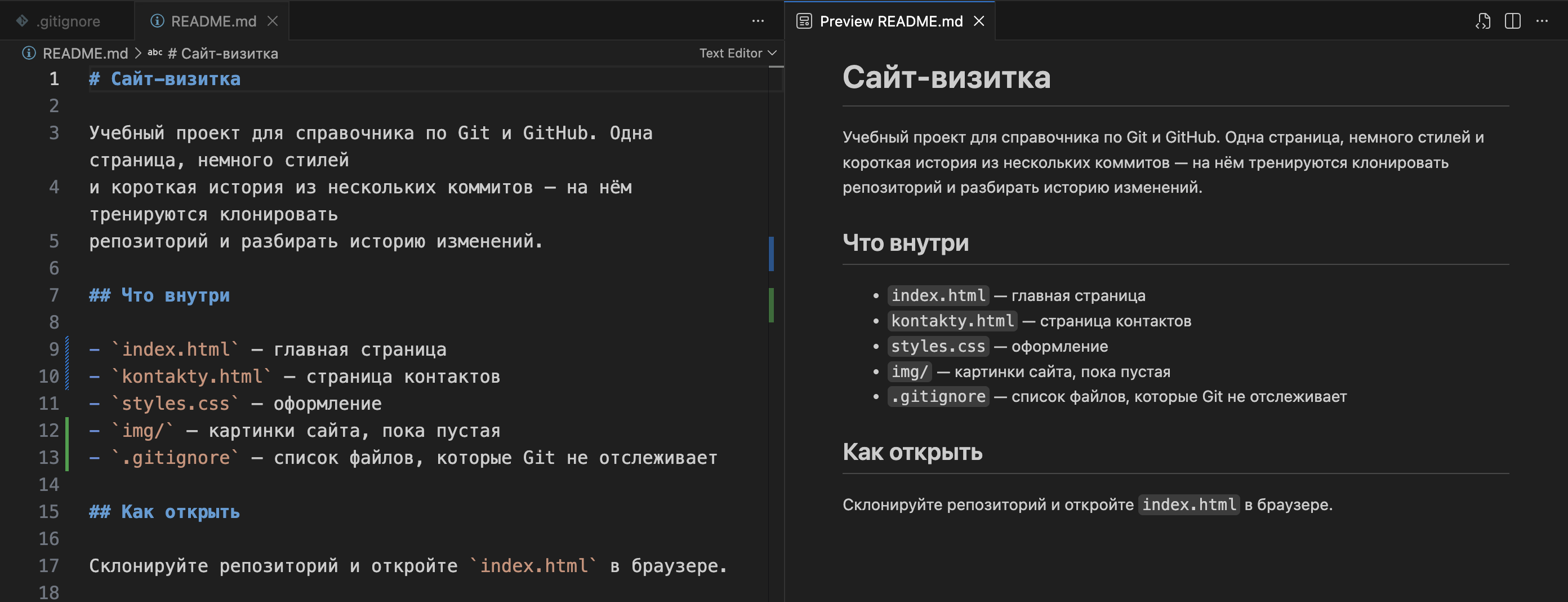Click line number 13 in the gutter
Viewport: 1568px width, 602px height.
(48, 458)
